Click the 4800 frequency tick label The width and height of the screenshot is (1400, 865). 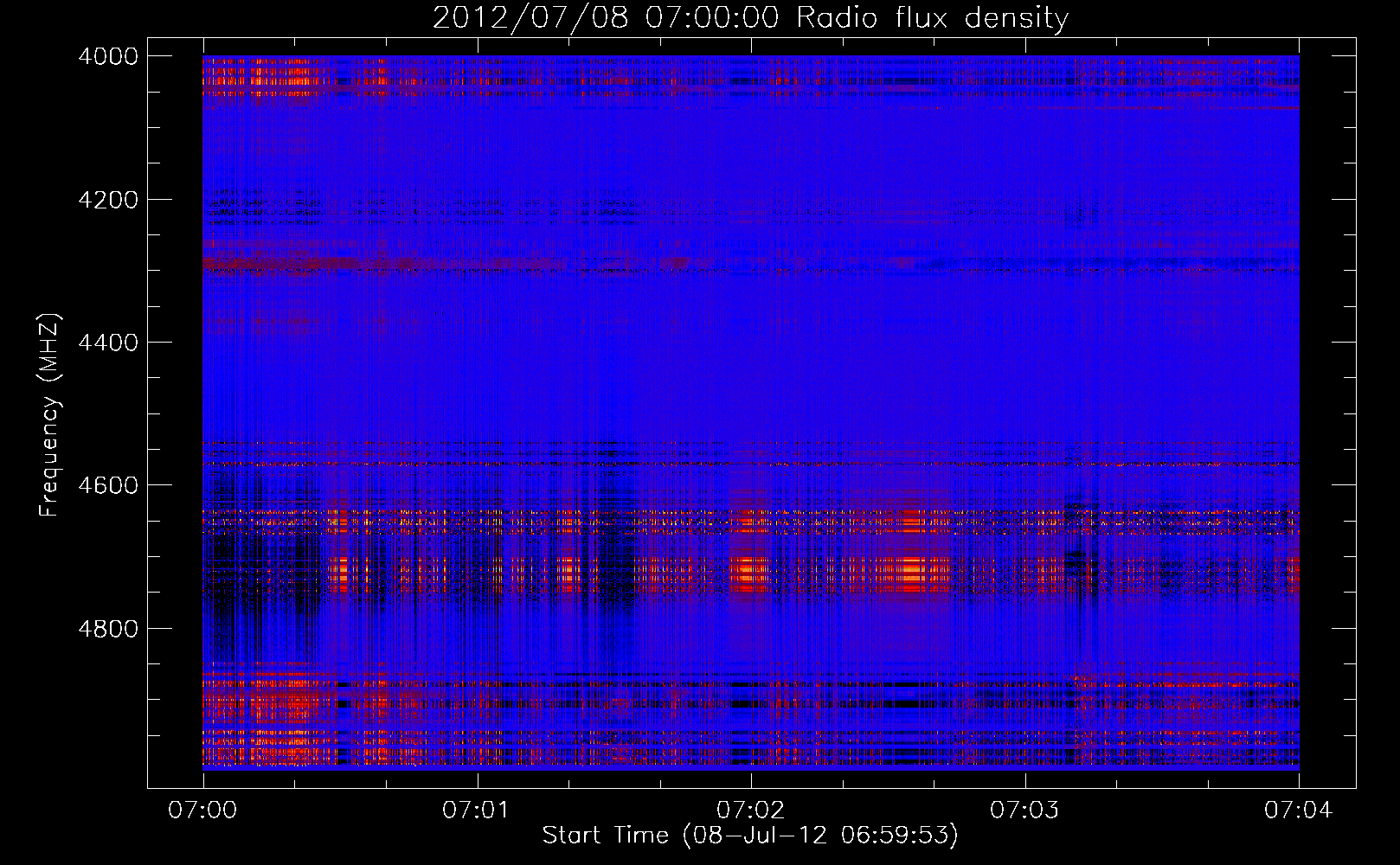tap(108, 629)
